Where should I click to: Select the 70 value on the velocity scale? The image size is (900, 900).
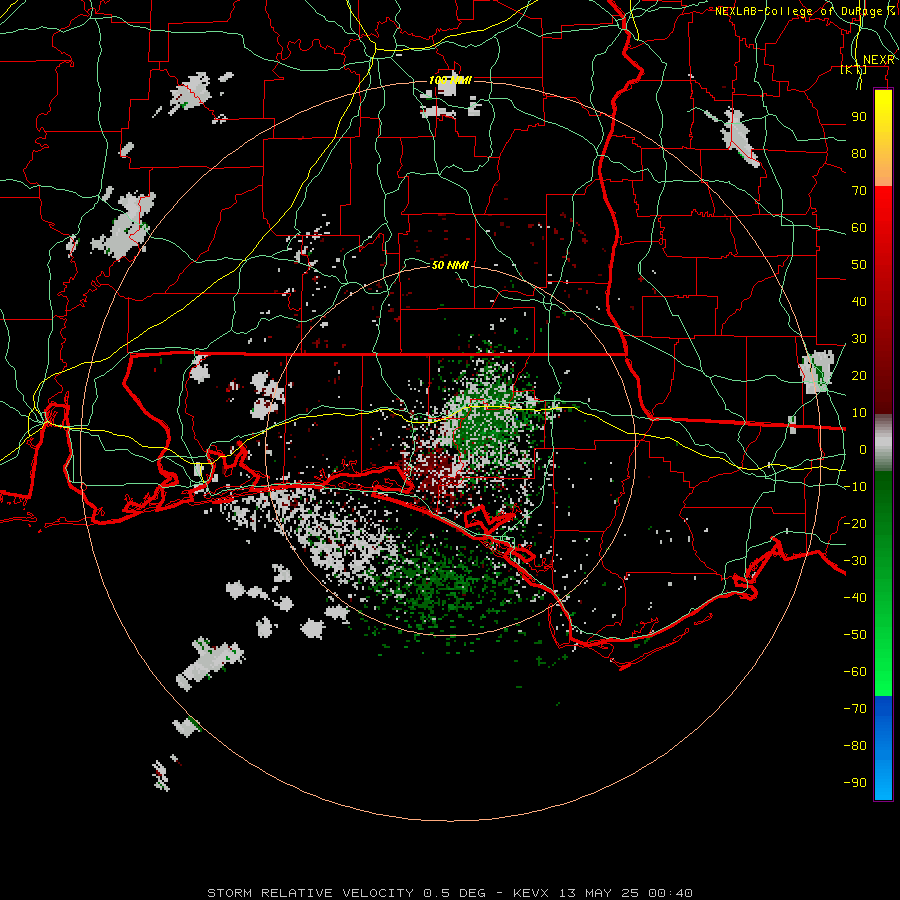[859, 191]
